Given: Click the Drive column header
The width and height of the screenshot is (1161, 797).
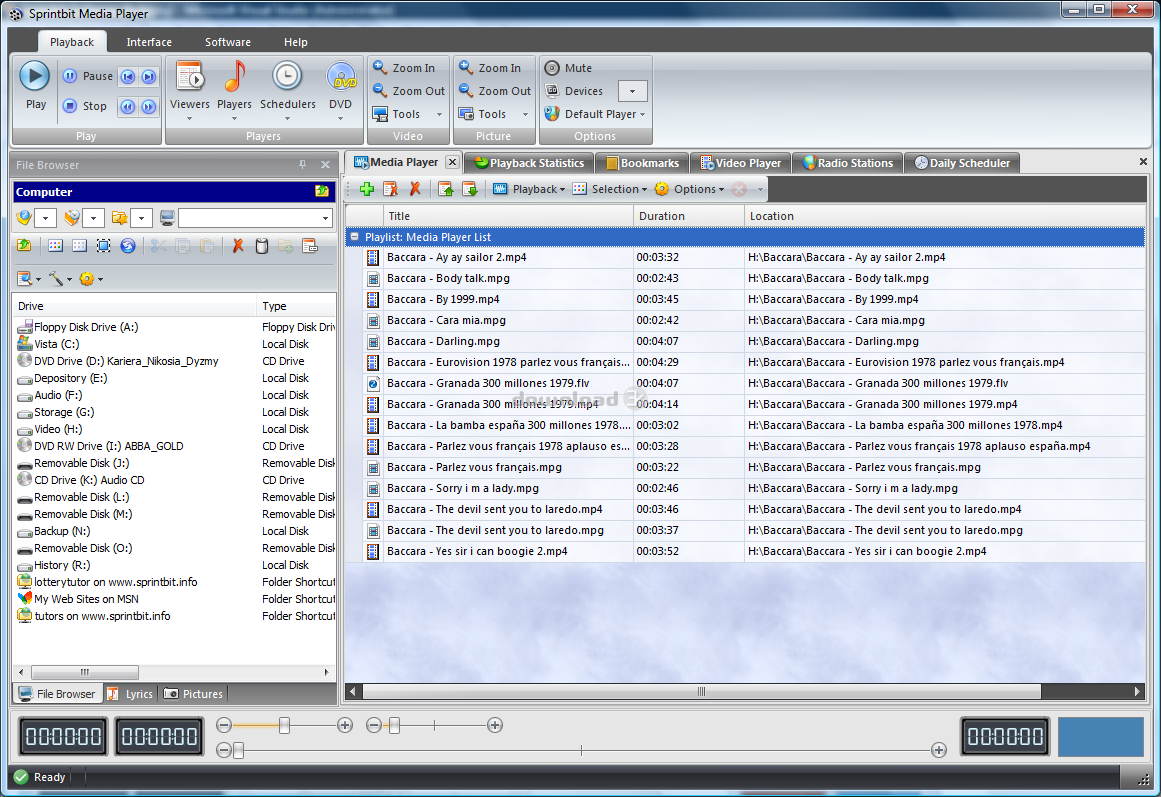Looking at the screenshot, I should (134, 306).
